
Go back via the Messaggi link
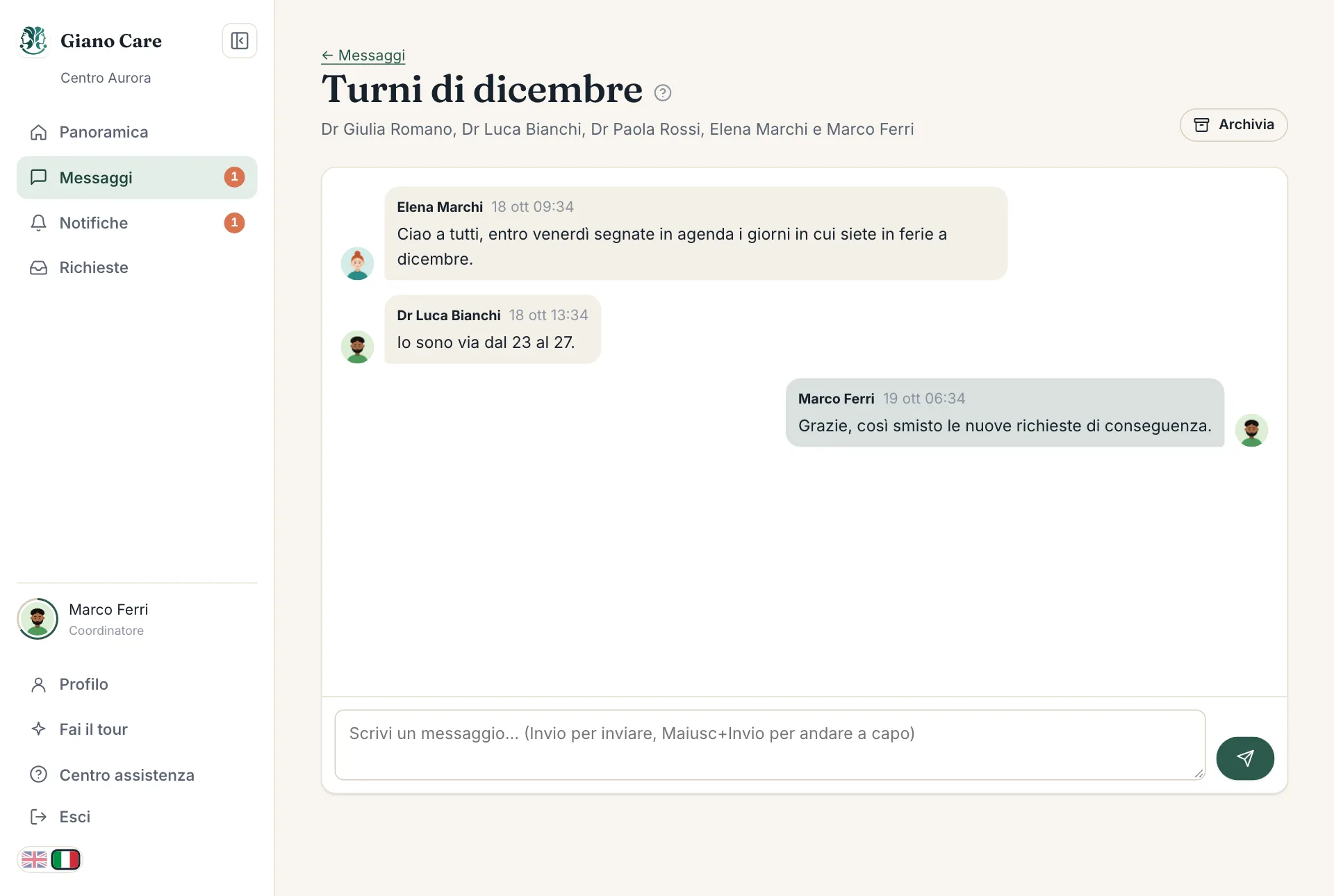click(x=363, y=56)
